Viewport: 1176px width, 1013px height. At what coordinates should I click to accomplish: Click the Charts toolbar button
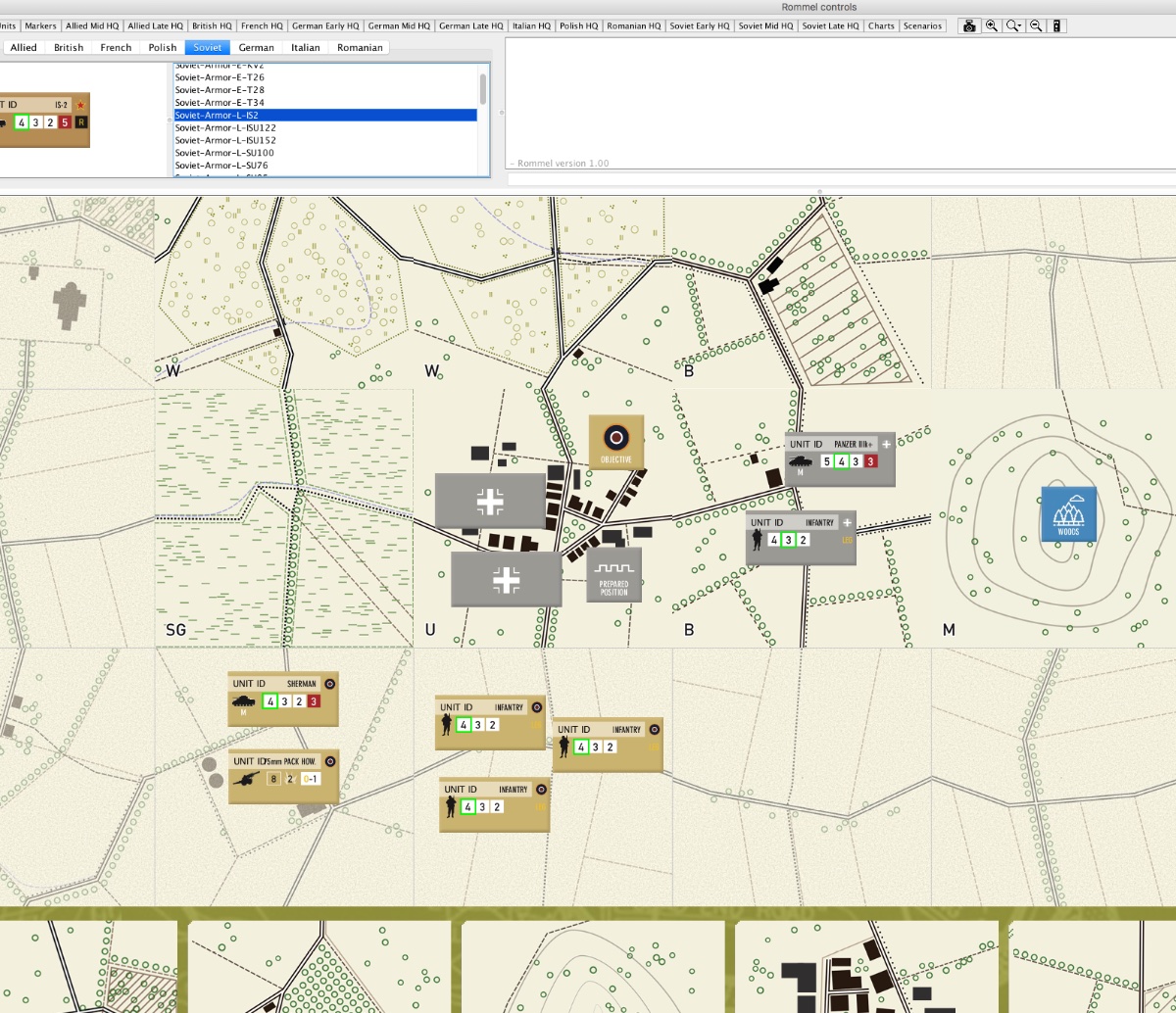coord(881,26)
